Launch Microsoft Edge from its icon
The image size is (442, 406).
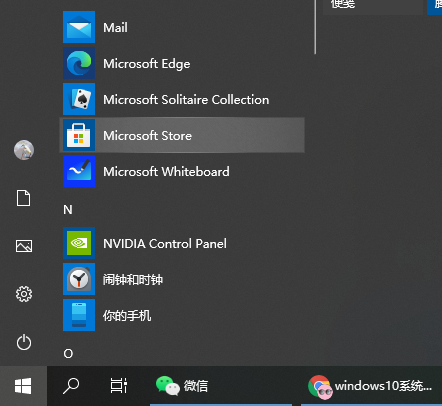[79, 63]
